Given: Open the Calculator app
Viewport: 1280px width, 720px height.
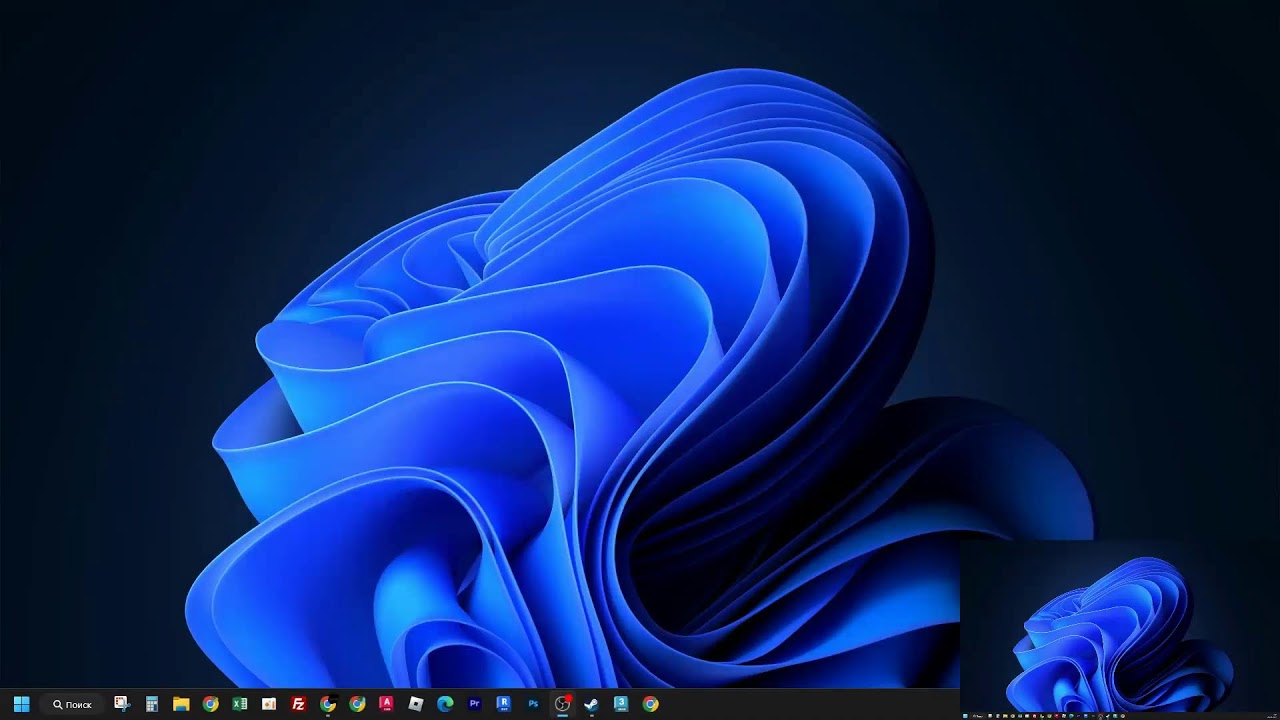Looking at the screenshot, I should point(152,704).
